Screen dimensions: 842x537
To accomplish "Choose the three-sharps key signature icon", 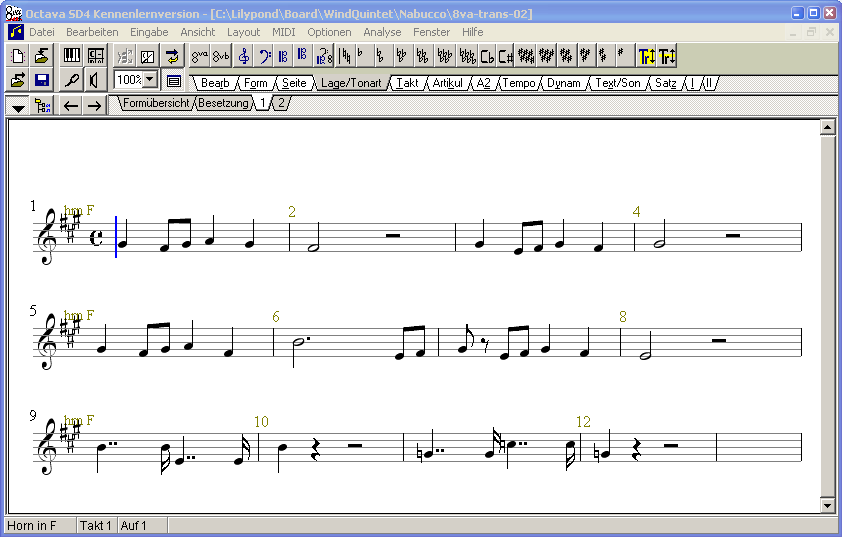I will click(x=585, y=56).
